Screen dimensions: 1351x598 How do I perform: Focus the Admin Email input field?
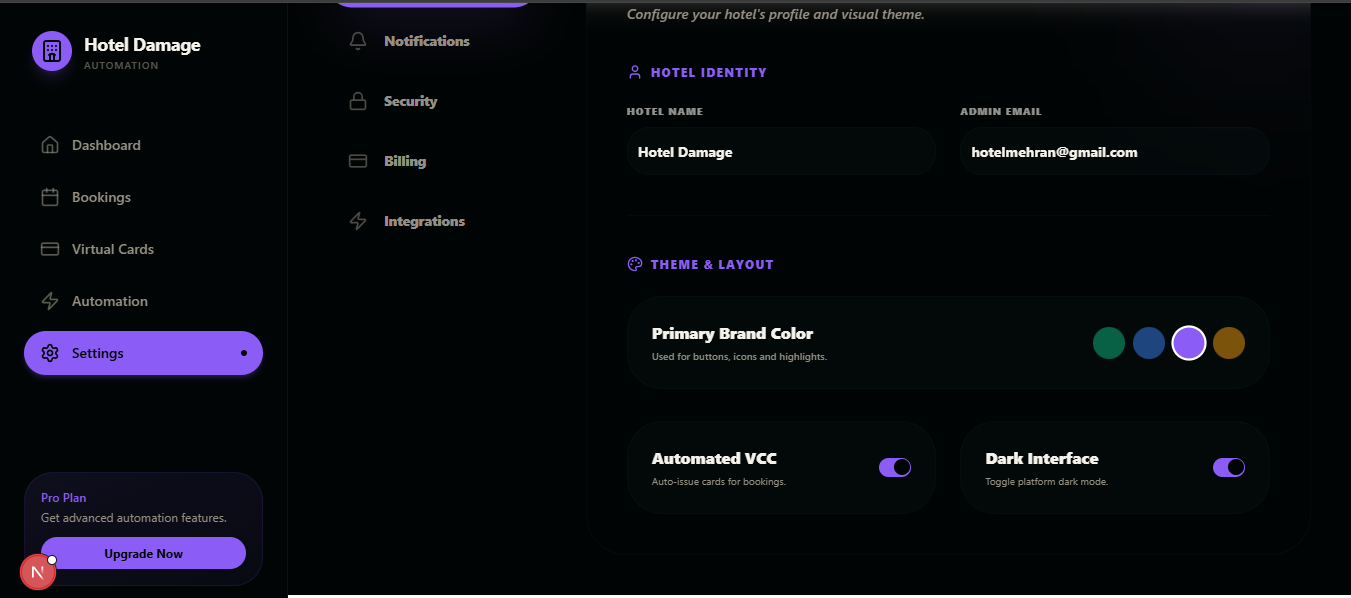click(1115, 152)
